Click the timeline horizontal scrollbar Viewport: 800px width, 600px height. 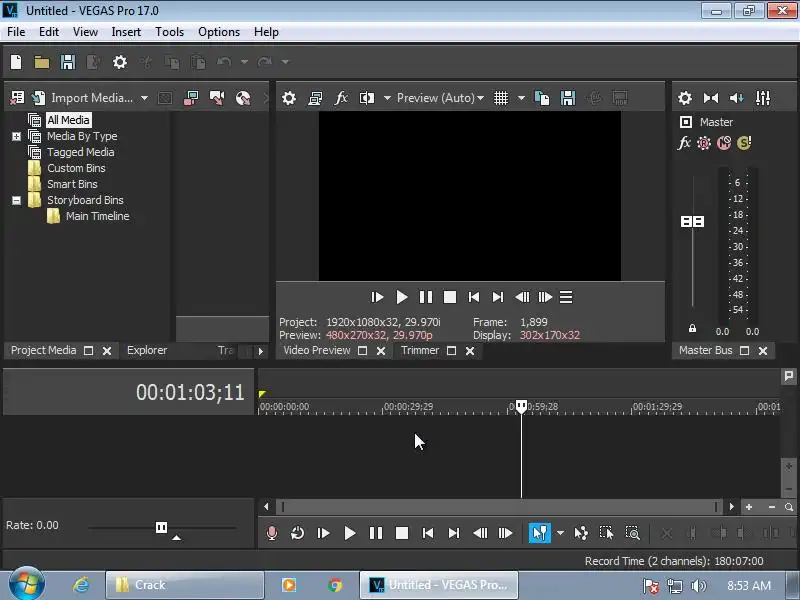tap(499, 507)
